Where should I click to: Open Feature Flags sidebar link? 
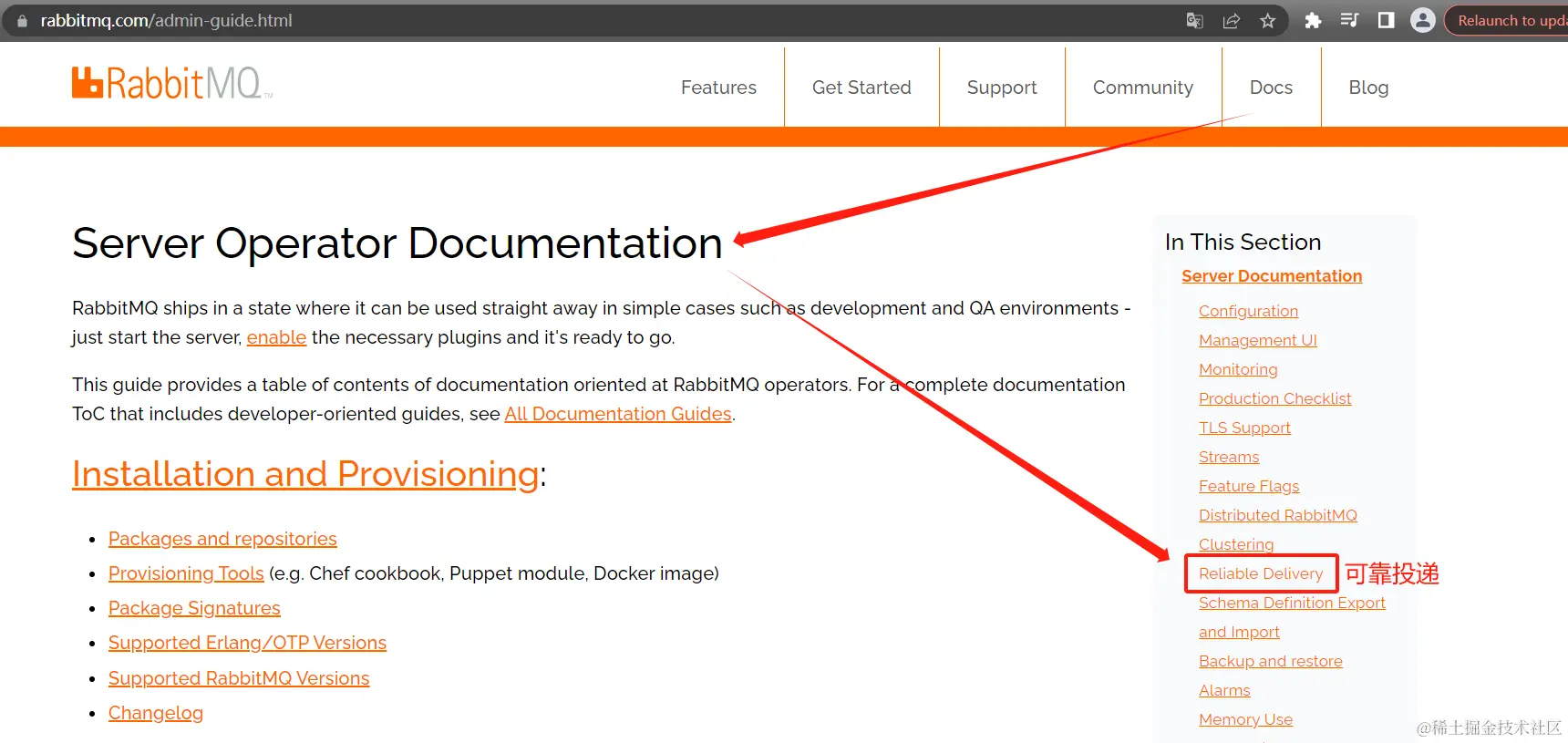(x=1249, y=486)
